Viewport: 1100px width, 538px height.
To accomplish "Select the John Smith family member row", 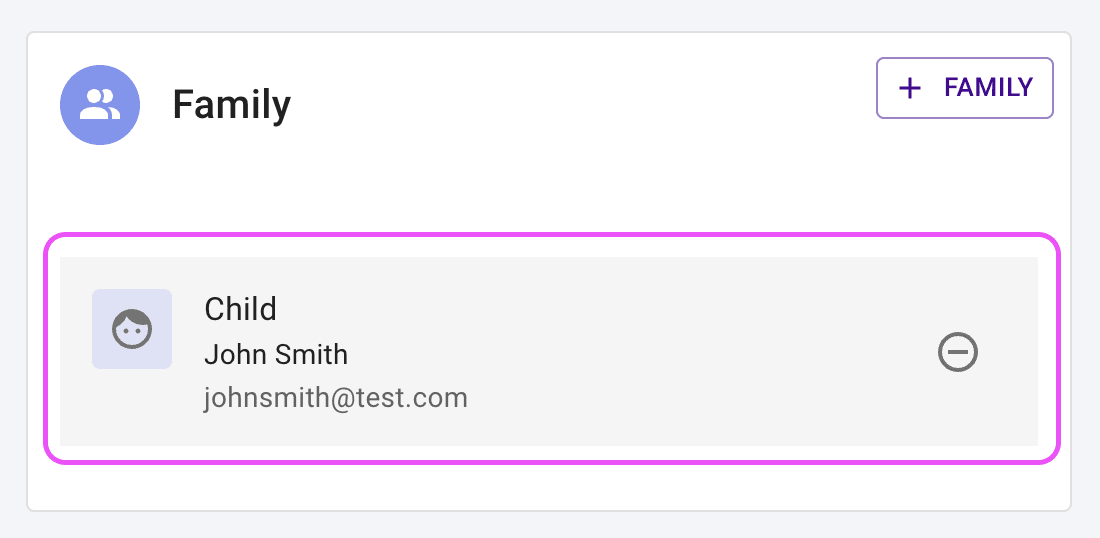I will pyautogui.click(x=600, y=352).
